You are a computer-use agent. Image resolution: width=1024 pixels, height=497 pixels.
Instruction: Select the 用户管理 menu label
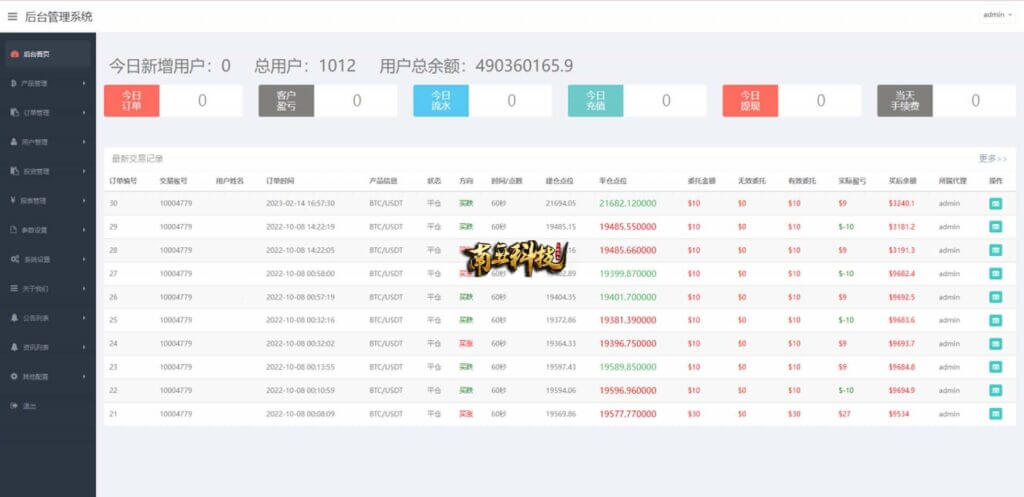click(35, 142)
